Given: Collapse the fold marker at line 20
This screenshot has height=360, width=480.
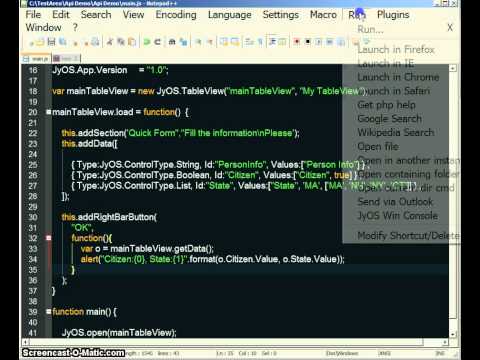Looking at the screenshot, I should [49, 112].
